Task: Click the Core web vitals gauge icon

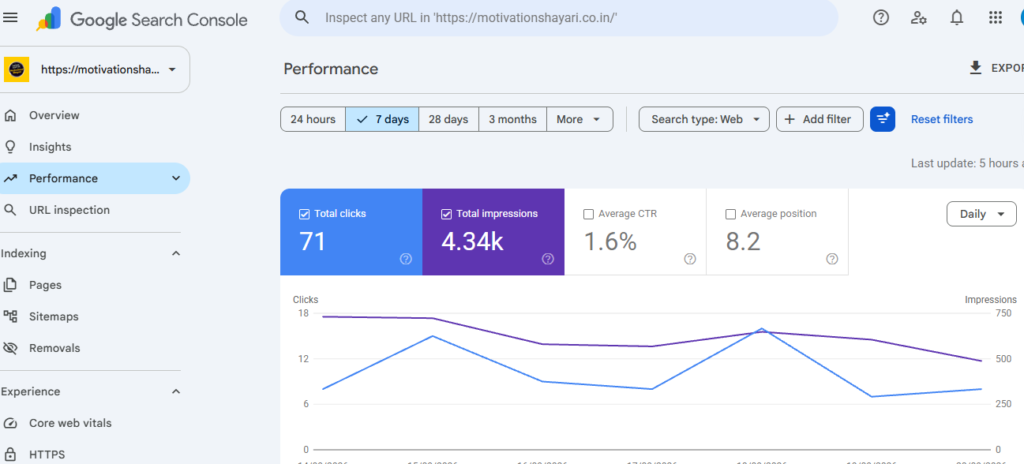Action: pos(10,423)
